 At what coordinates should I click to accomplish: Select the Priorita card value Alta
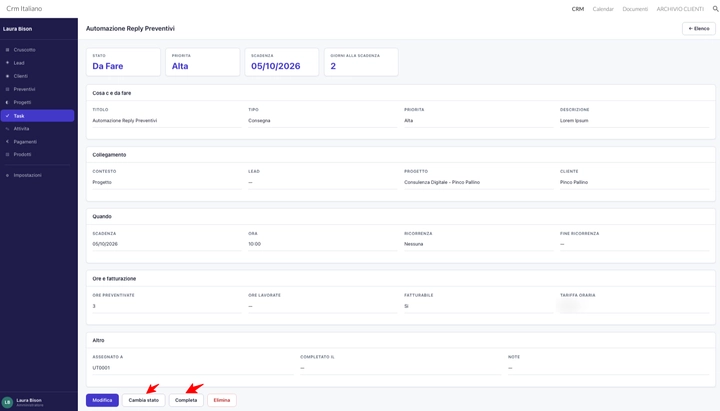pyautogui.click(x=180, y=66)
